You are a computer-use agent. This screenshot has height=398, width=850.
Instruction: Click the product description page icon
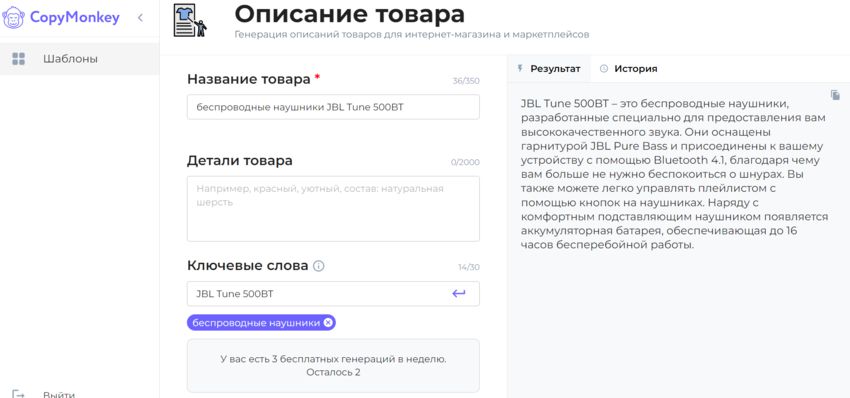point(190,20)
